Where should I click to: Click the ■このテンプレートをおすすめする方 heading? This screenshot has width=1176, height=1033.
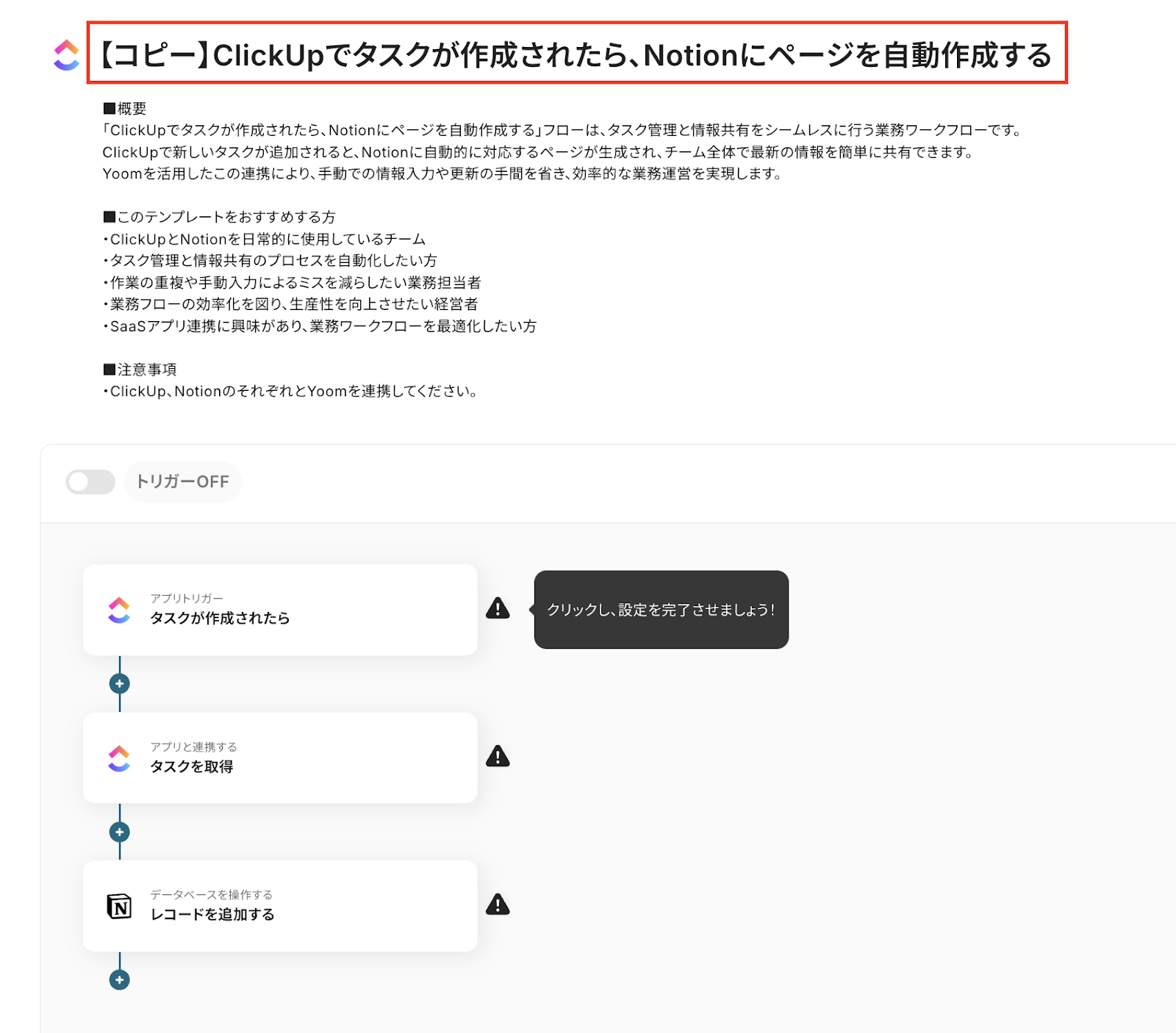[x=219, y=217]
